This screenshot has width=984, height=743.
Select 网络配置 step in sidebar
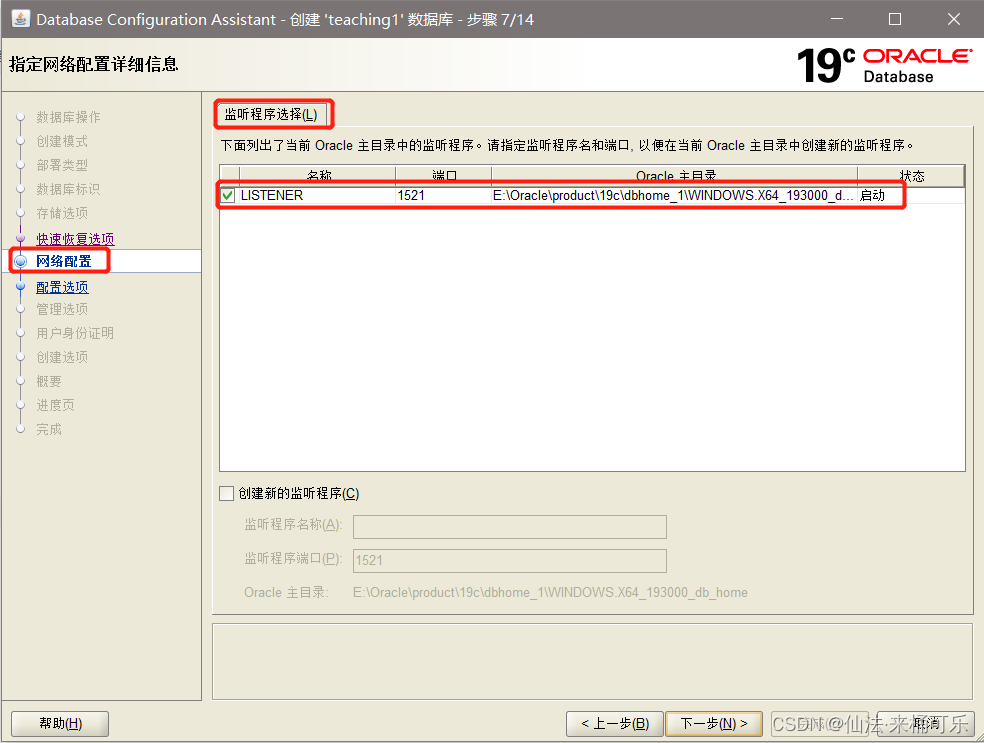pos(63,261)
